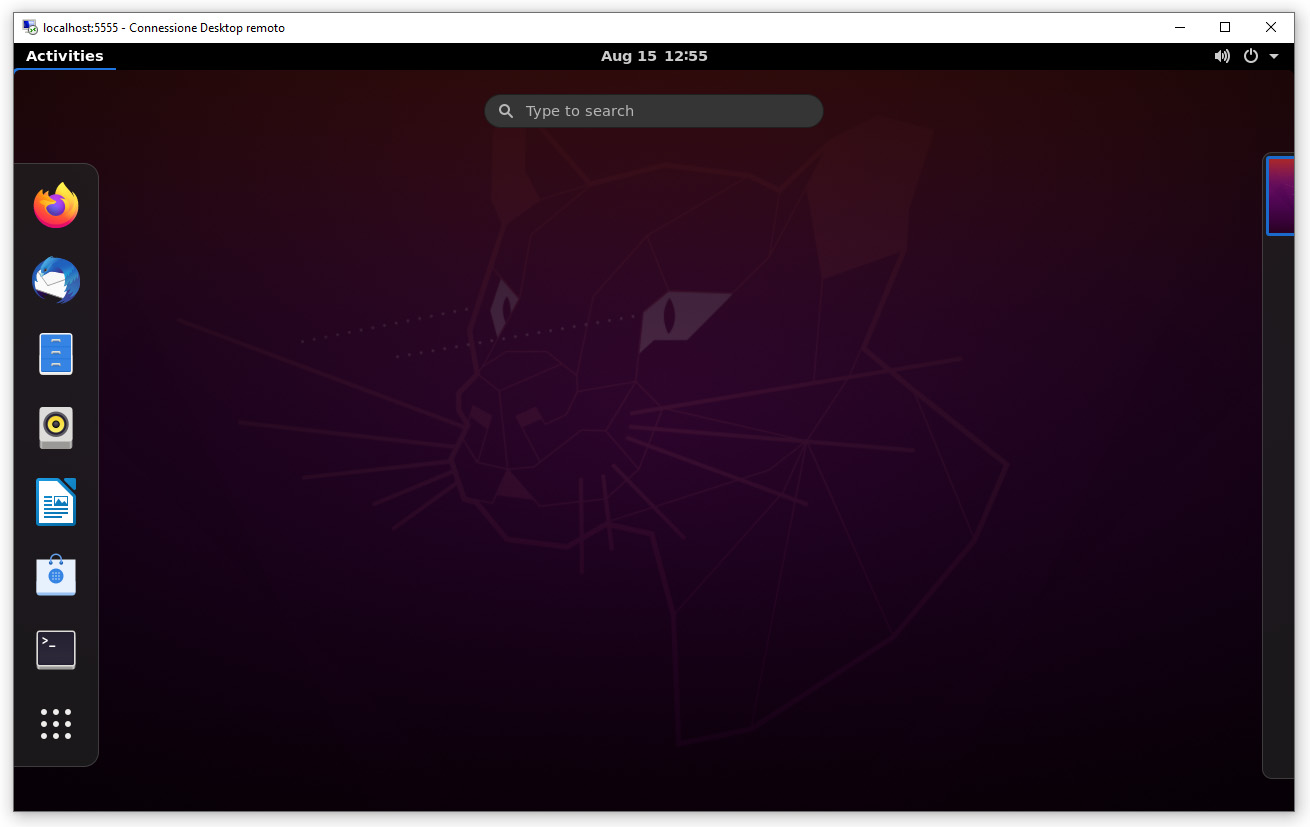The image size is (1310, 827).
Task: Launch Ubuntu Software store
Action: (55, 575)
